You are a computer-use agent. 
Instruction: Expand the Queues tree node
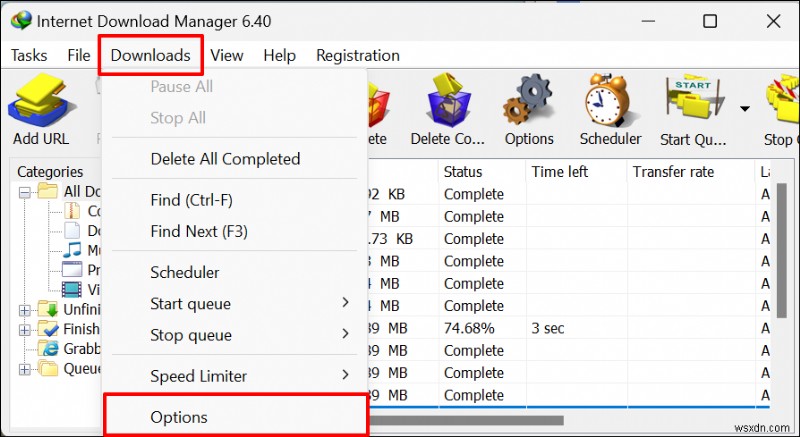coord(24,369)
